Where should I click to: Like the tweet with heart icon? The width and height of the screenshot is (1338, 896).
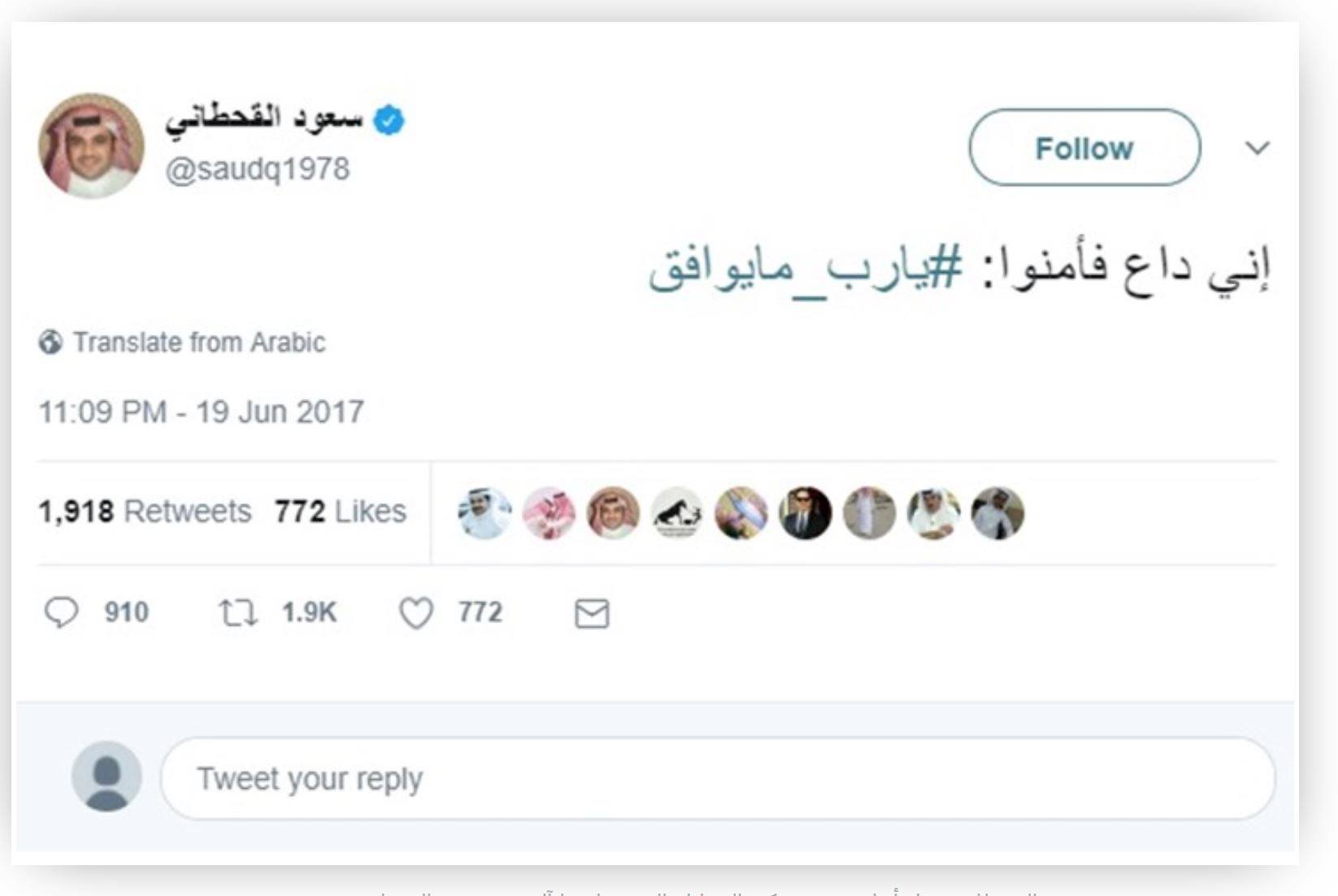(416, 613)
